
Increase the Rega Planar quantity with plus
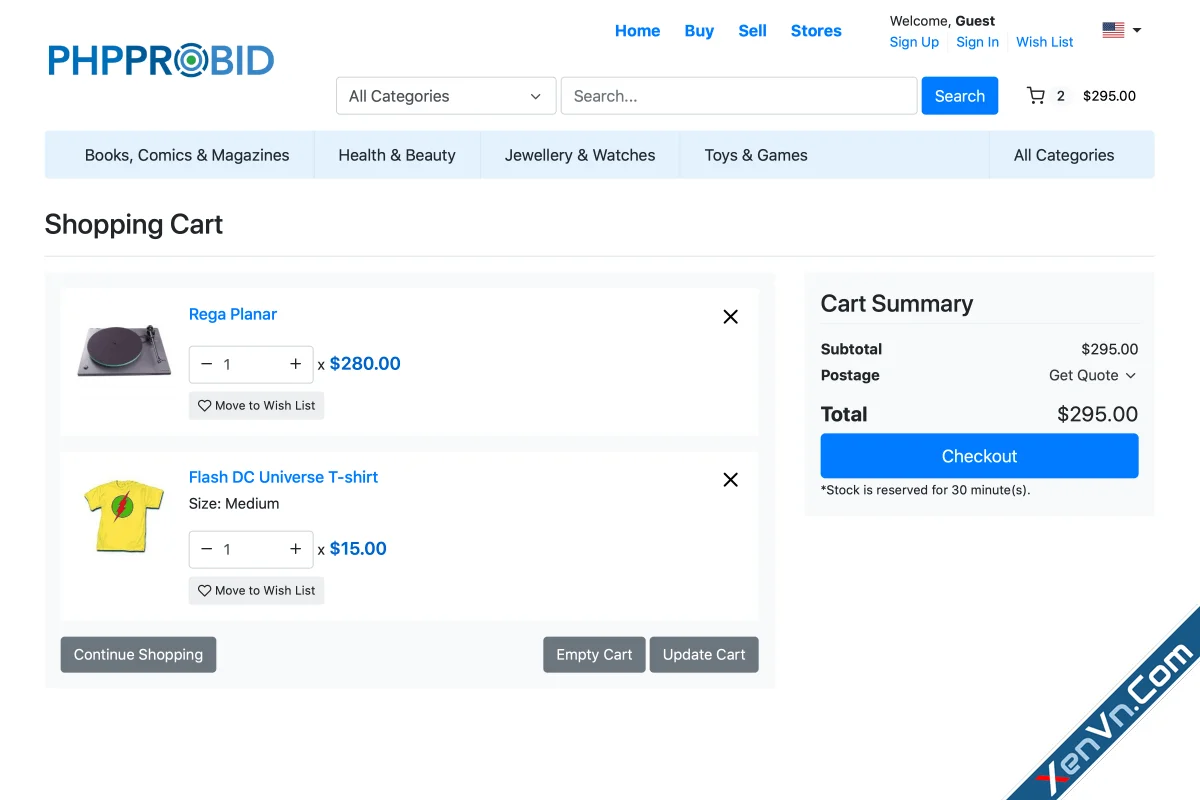pos(295,364)
